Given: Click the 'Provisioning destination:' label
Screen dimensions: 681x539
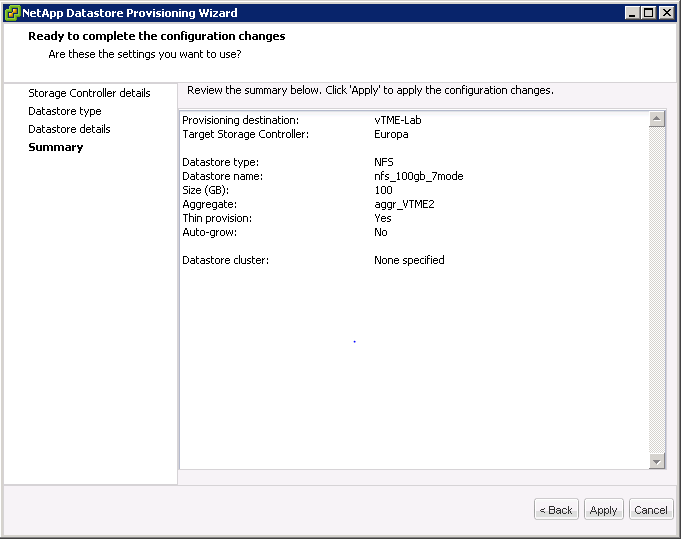Looking at the screenshot, I should click(241, 120).
